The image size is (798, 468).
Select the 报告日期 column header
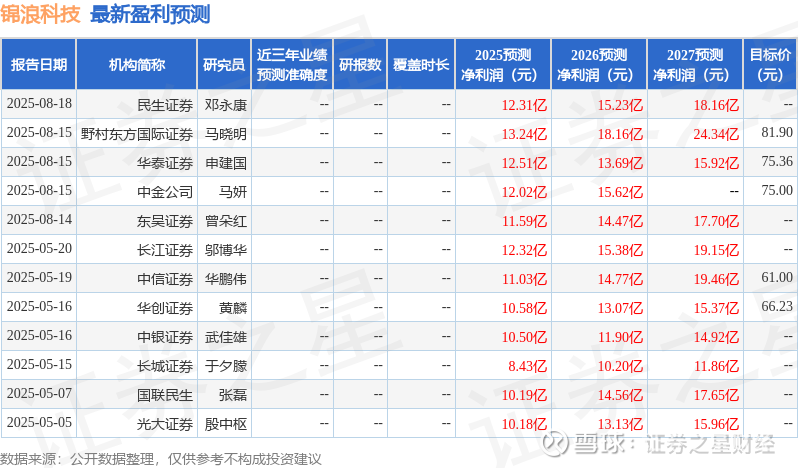coord(39,65)
